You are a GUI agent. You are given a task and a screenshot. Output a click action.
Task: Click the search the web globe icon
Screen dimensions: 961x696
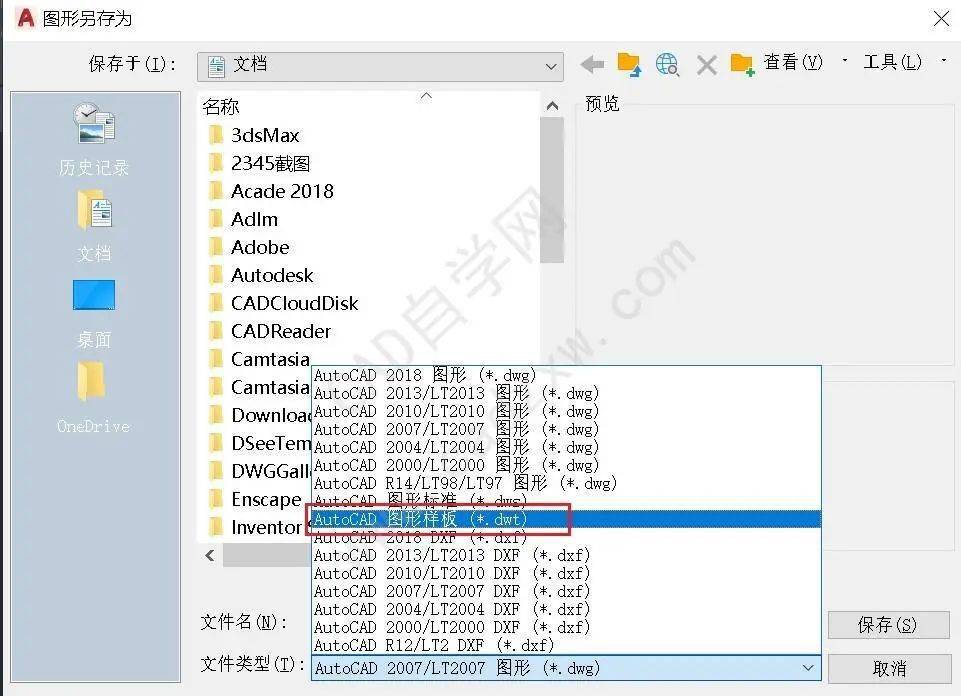[667, 64]
